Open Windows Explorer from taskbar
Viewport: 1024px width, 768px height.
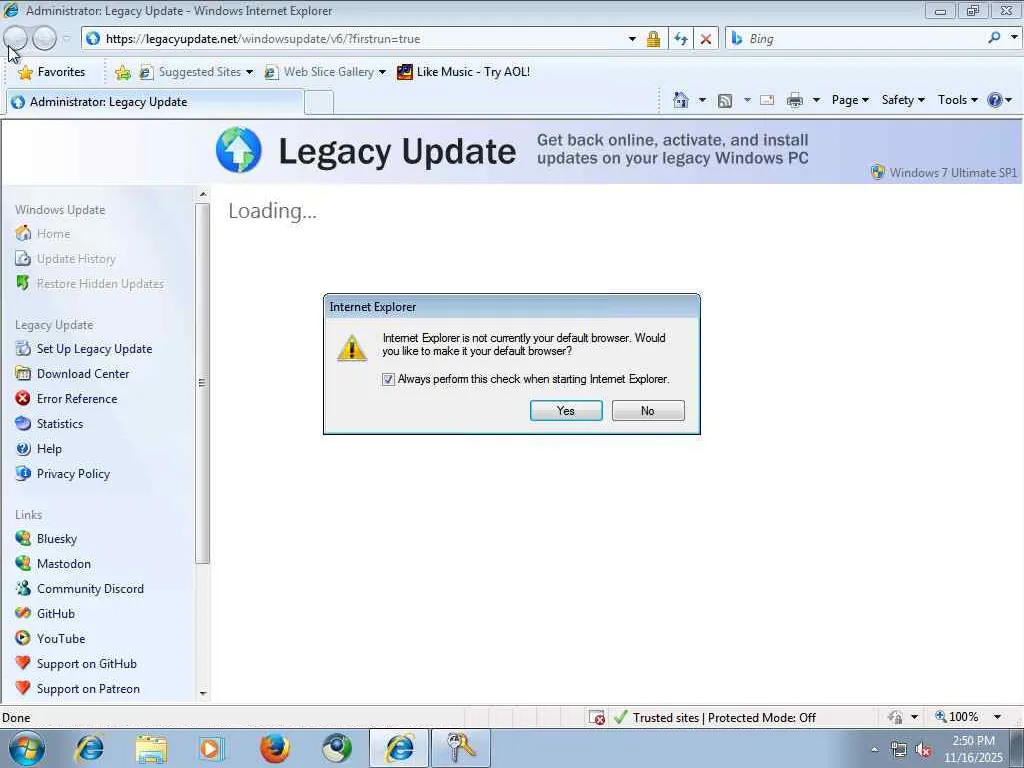[x=151, y=748]
